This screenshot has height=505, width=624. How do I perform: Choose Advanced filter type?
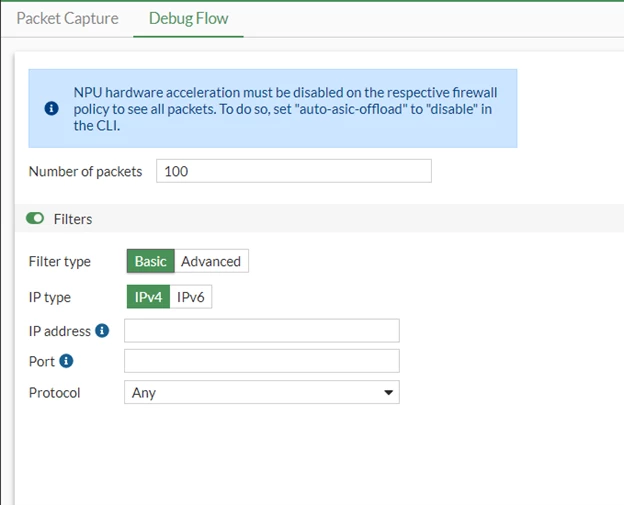[211, 261]
